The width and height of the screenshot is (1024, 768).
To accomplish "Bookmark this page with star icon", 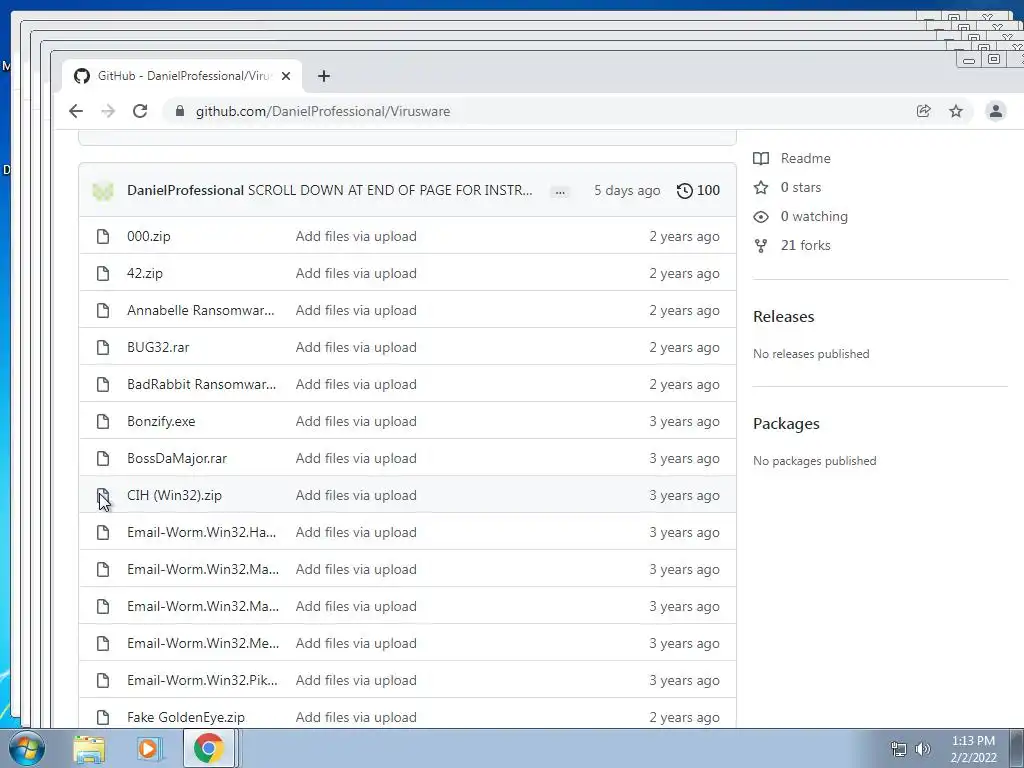I will pos(956,111).
